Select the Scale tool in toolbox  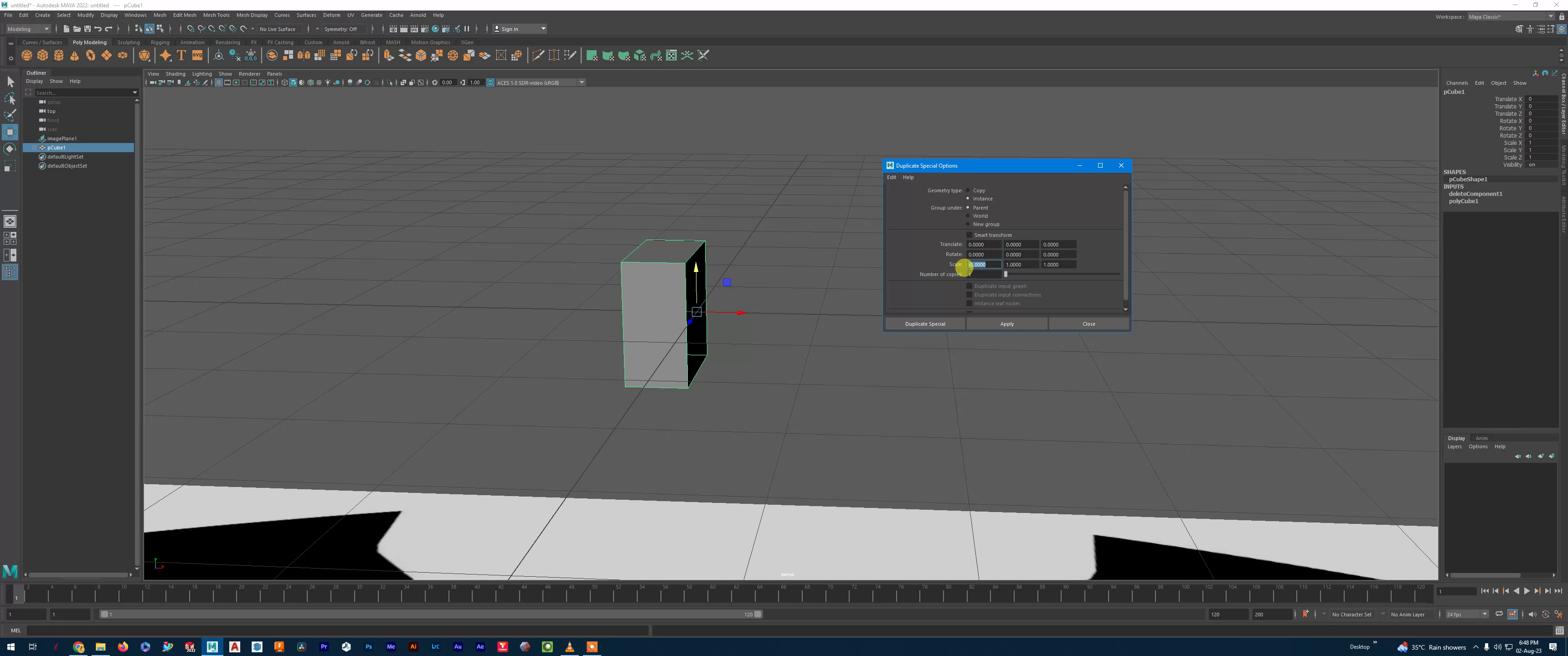pos(10,165)
